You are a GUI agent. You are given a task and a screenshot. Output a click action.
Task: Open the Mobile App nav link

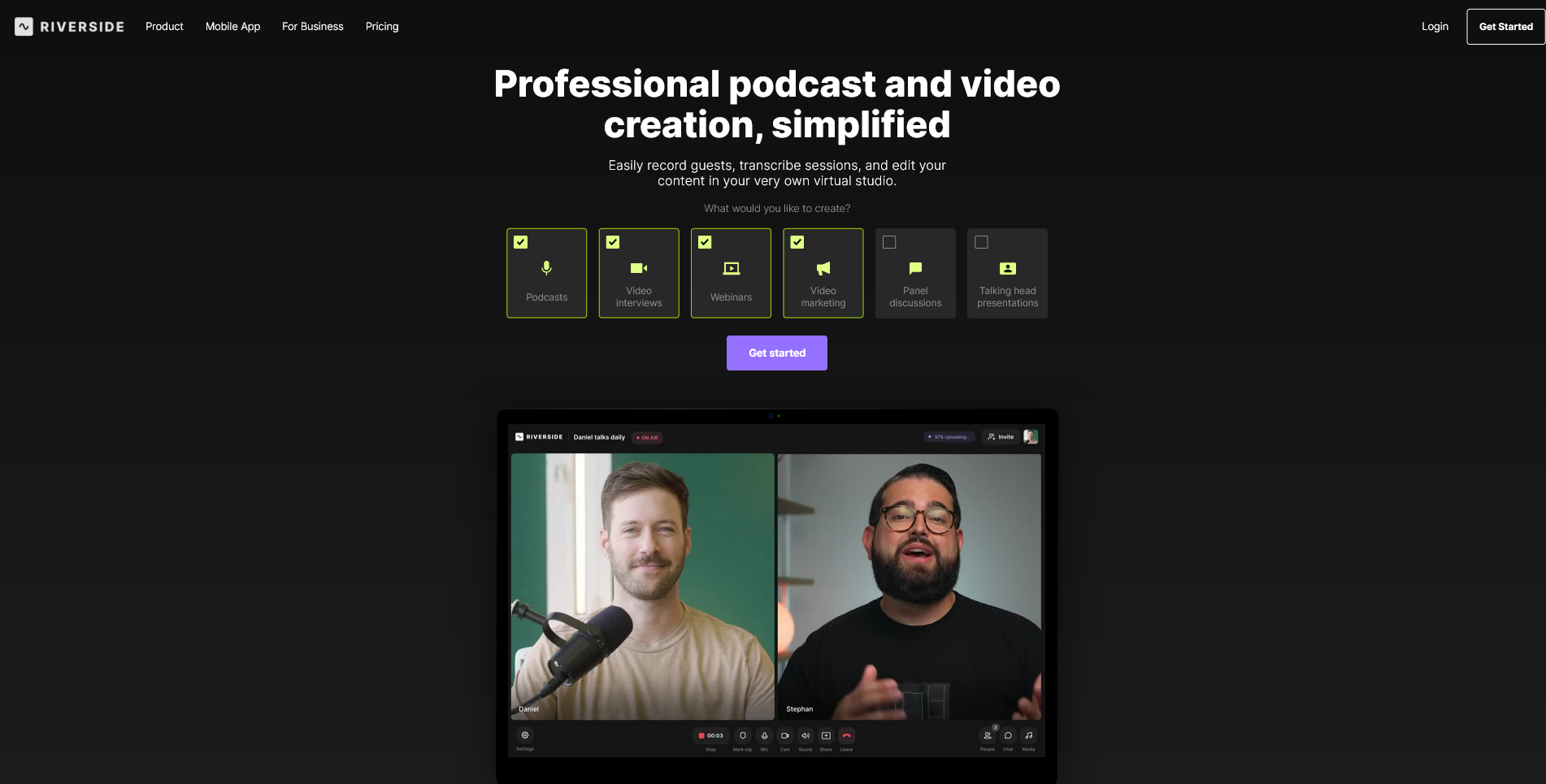point(232,27)
